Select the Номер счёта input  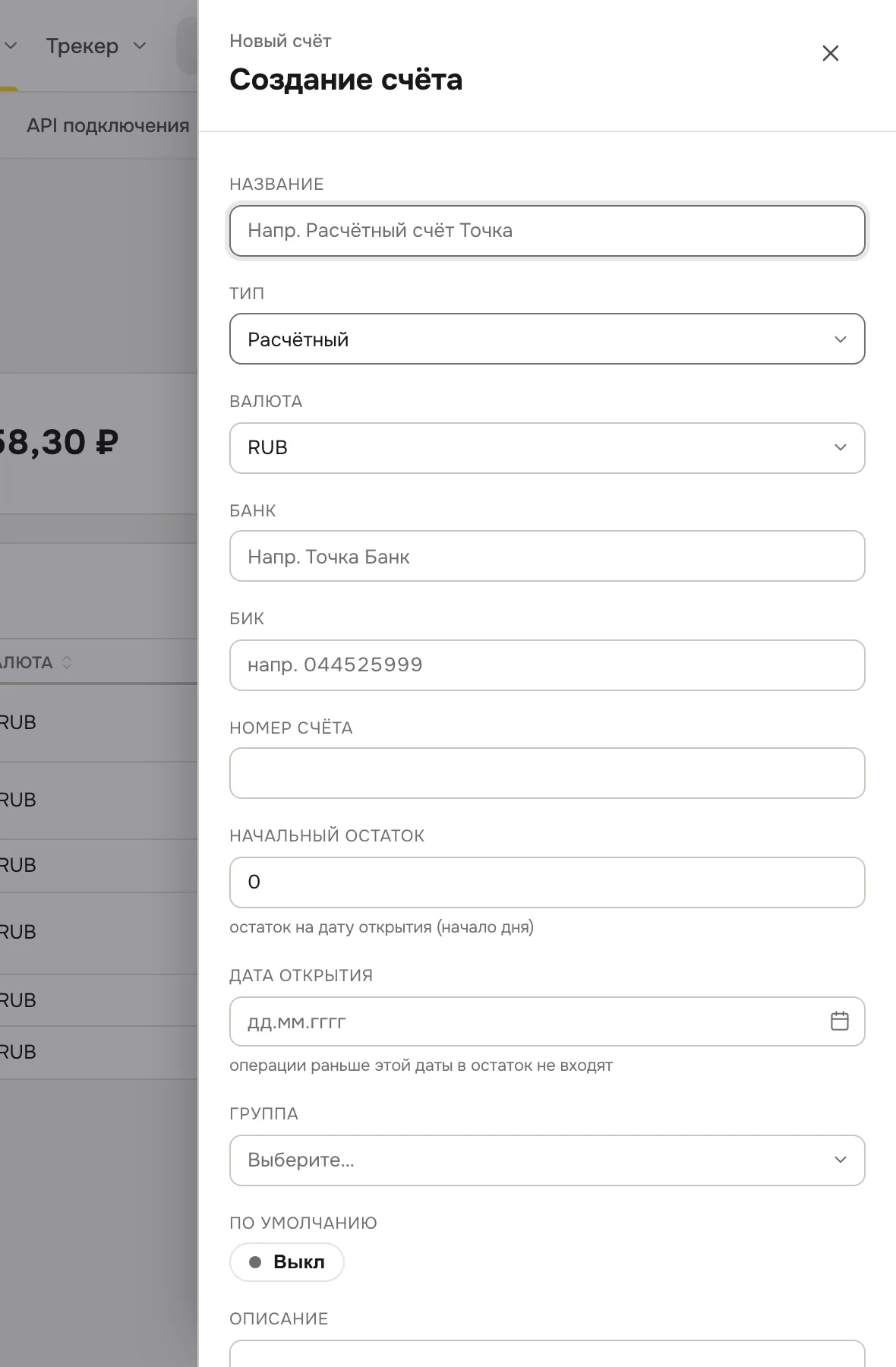547,773
